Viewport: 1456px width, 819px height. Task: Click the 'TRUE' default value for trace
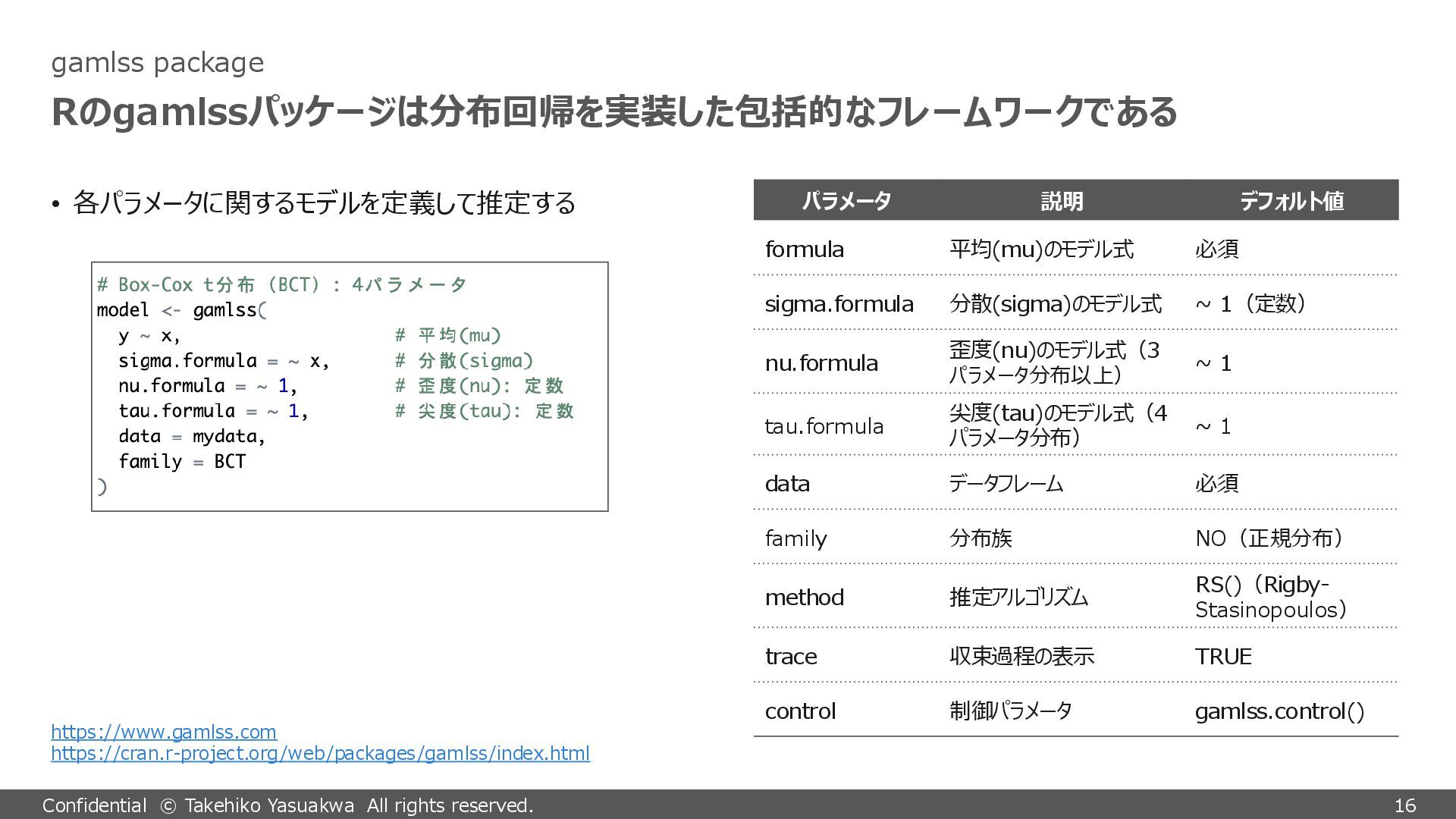tap(1222, 657)
